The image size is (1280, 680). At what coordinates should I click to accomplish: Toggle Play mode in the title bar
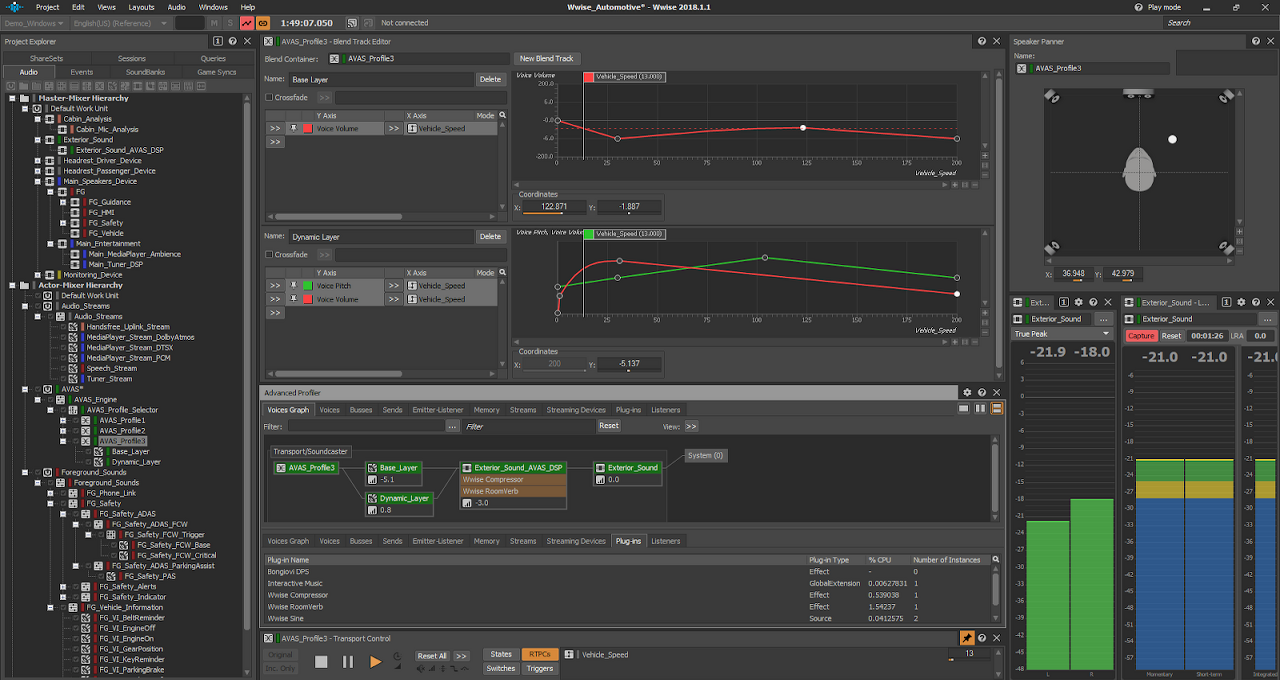point(1158,7)
